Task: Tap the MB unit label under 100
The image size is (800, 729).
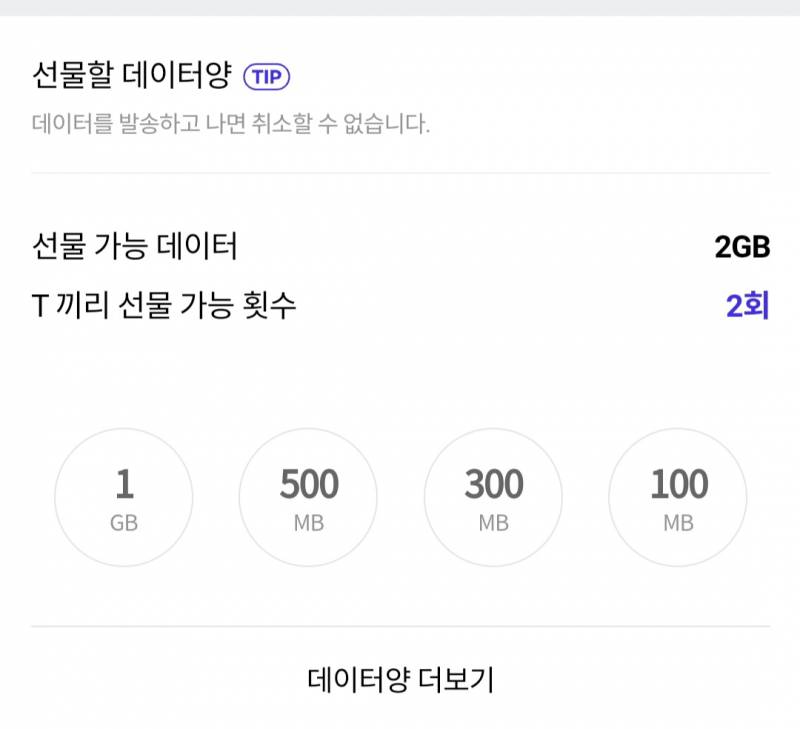Action: [x=678, y=523]
